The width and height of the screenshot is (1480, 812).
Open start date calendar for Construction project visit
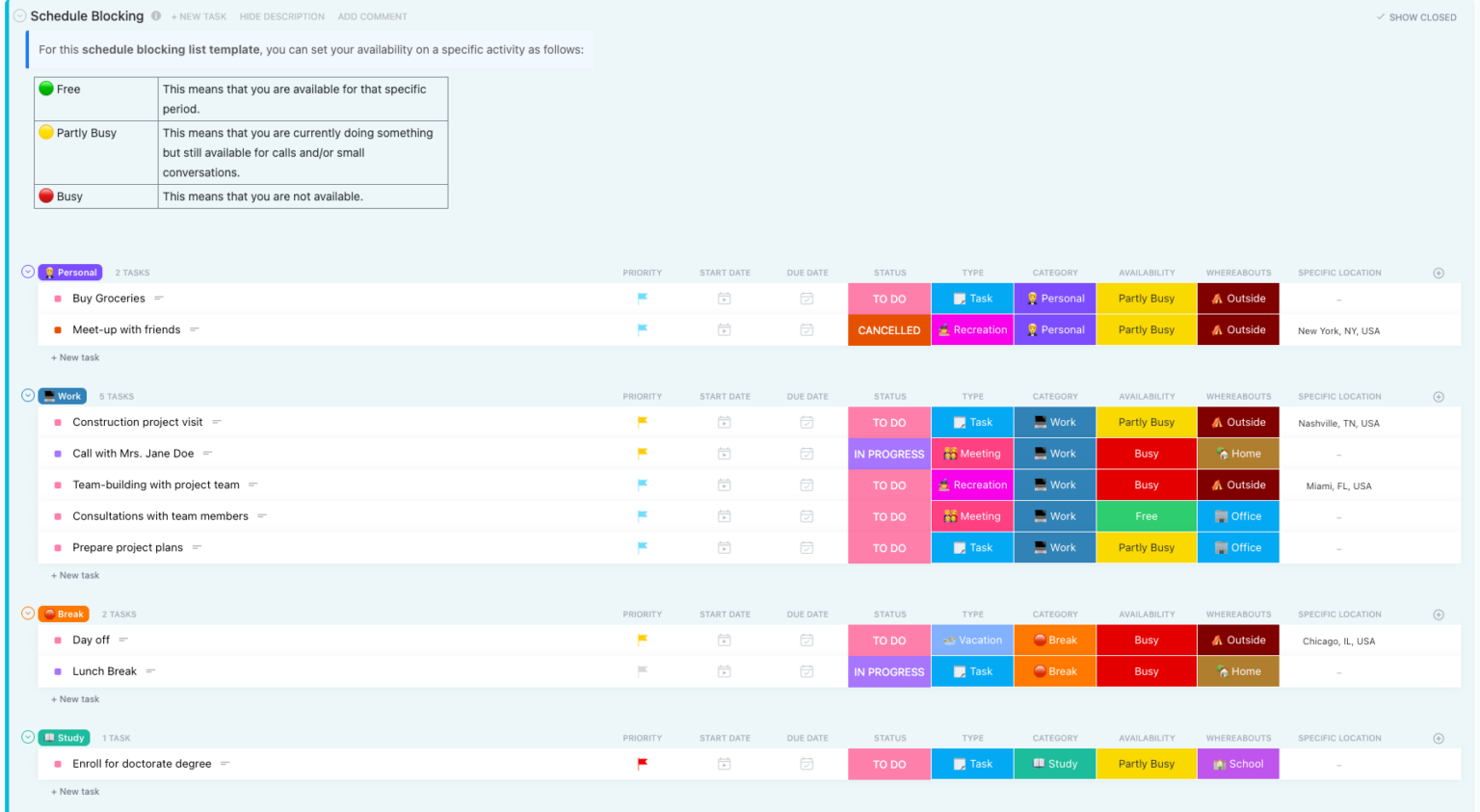click(x=724, y=422)
